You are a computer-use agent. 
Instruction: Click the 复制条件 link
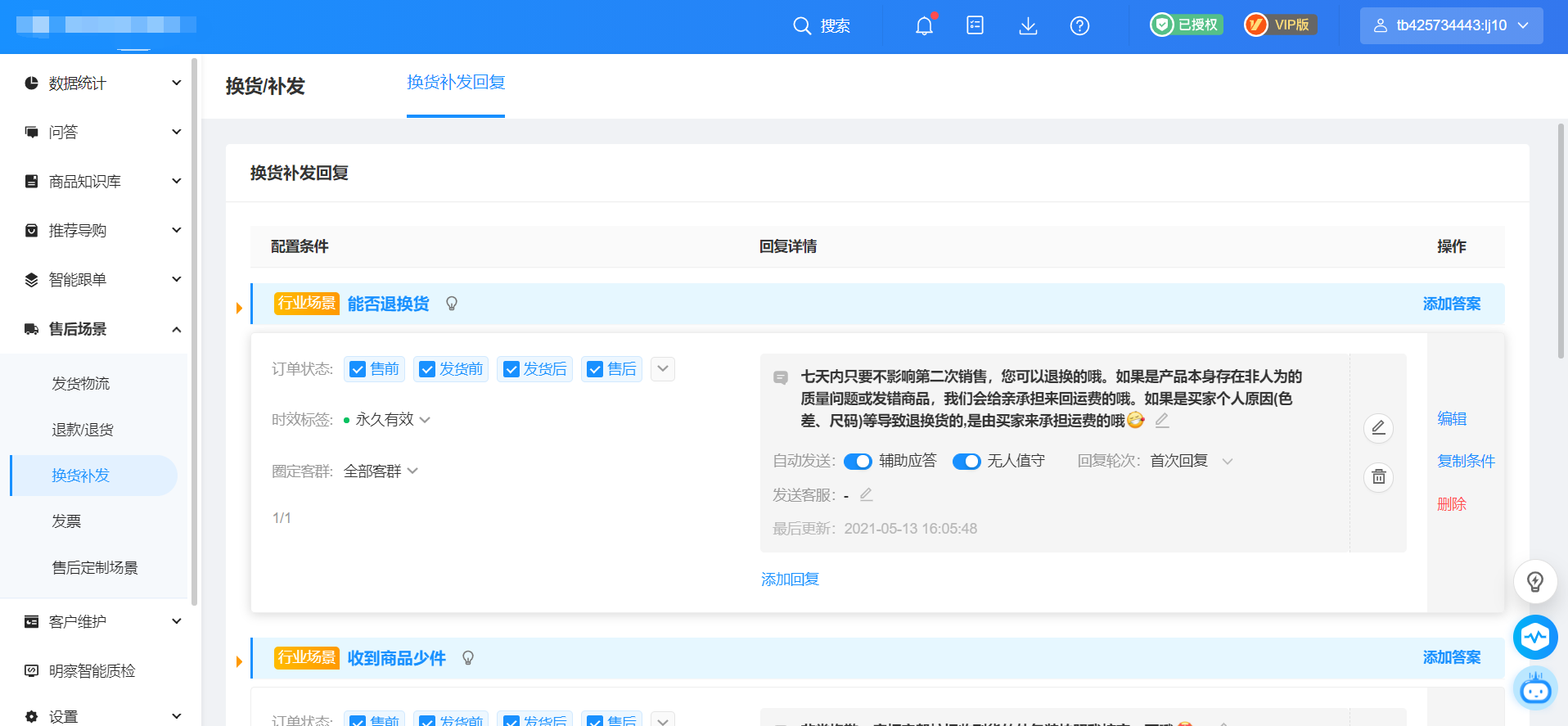pos(1466,461)
